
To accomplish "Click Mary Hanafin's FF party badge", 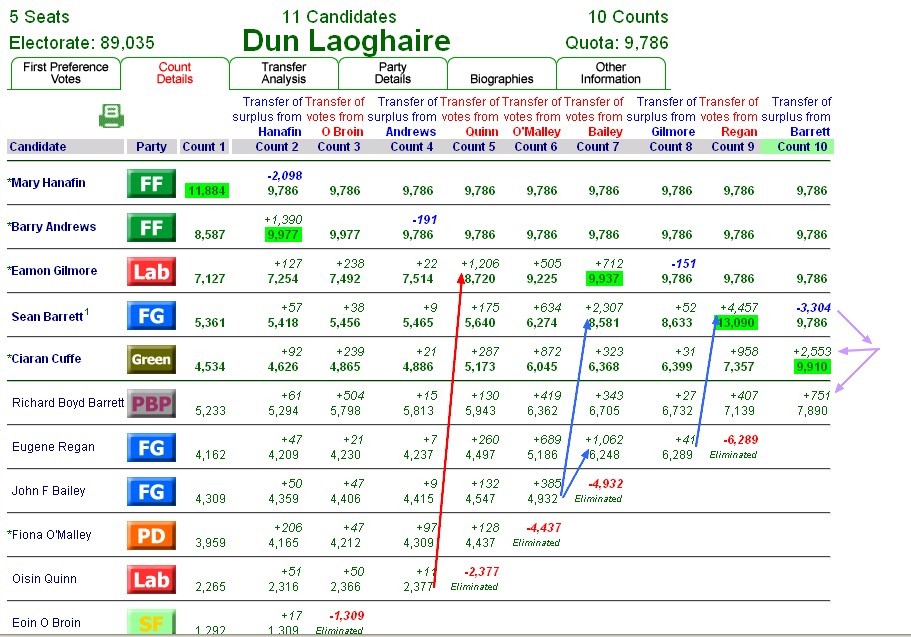I will (151, 184).
